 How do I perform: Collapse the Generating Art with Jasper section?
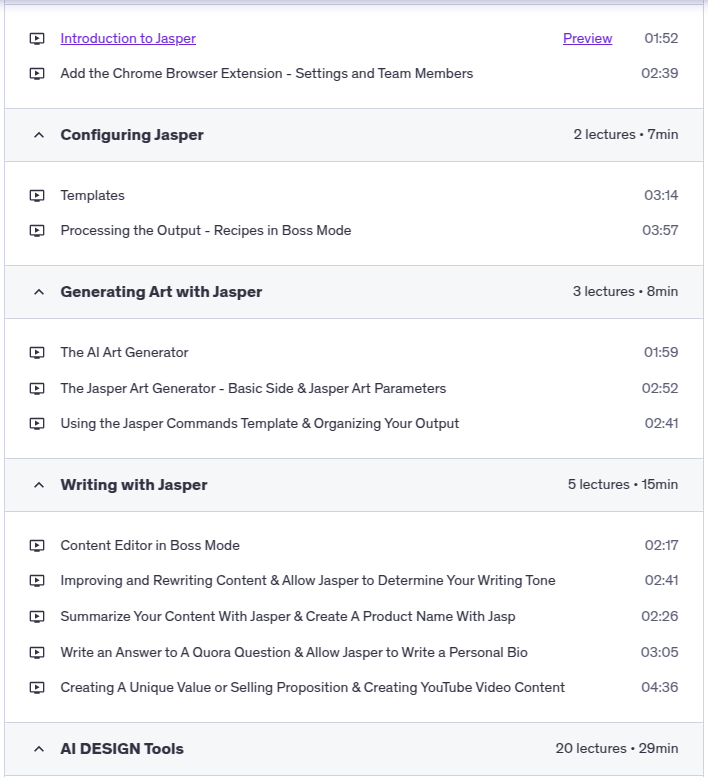pyautogui.click(x=39, y=292)
